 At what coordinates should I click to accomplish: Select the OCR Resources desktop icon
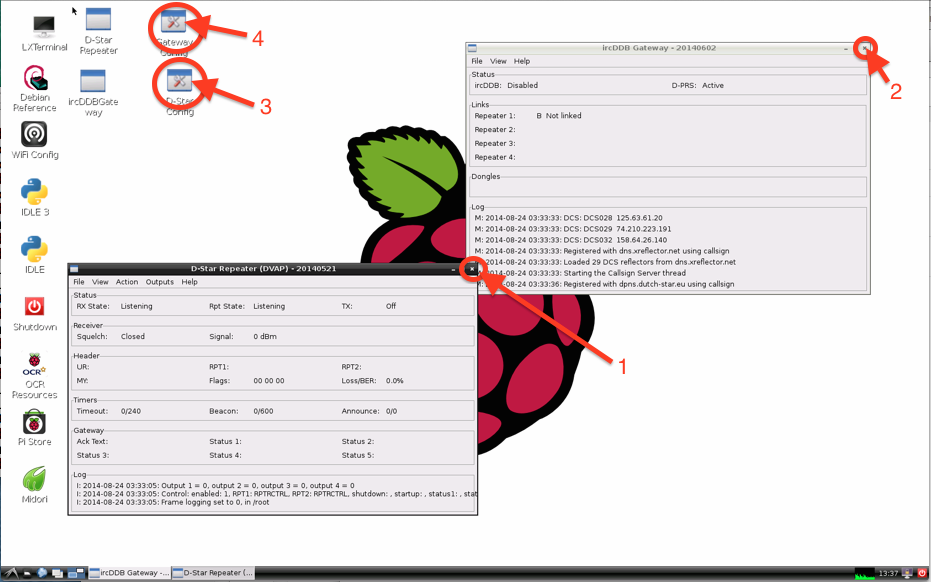(x=34, y=365)
